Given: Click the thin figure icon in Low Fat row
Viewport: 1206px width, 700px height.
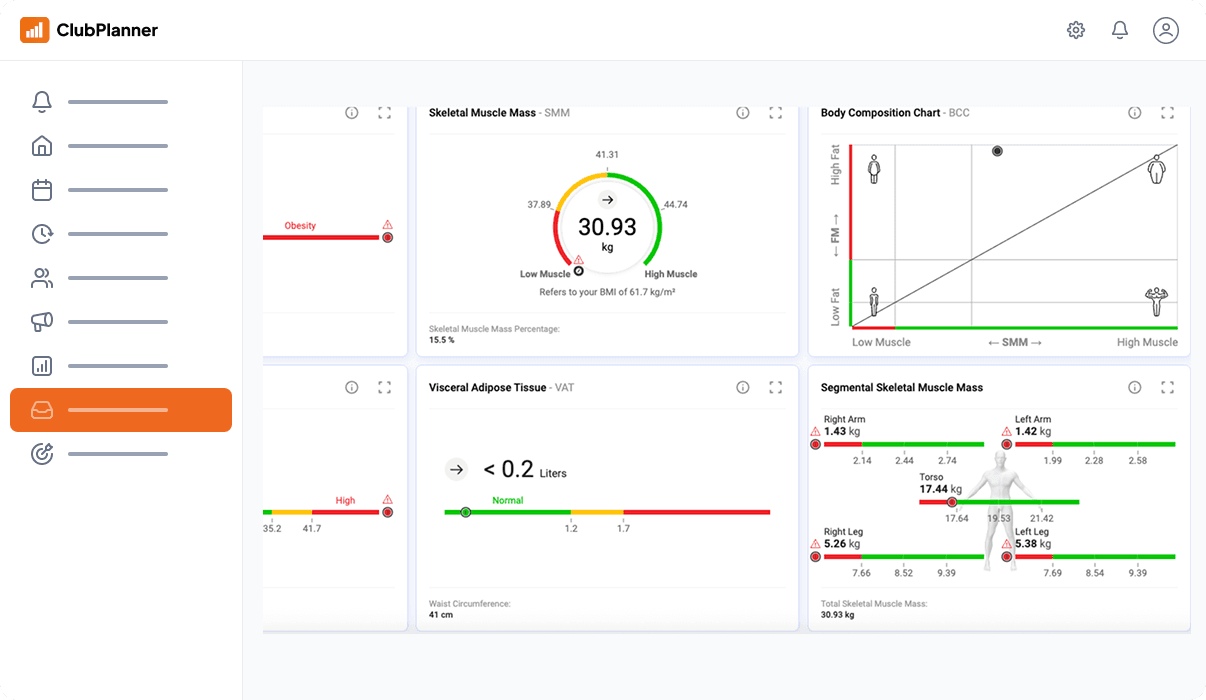Looking at the screenshot, I should 874,302.
